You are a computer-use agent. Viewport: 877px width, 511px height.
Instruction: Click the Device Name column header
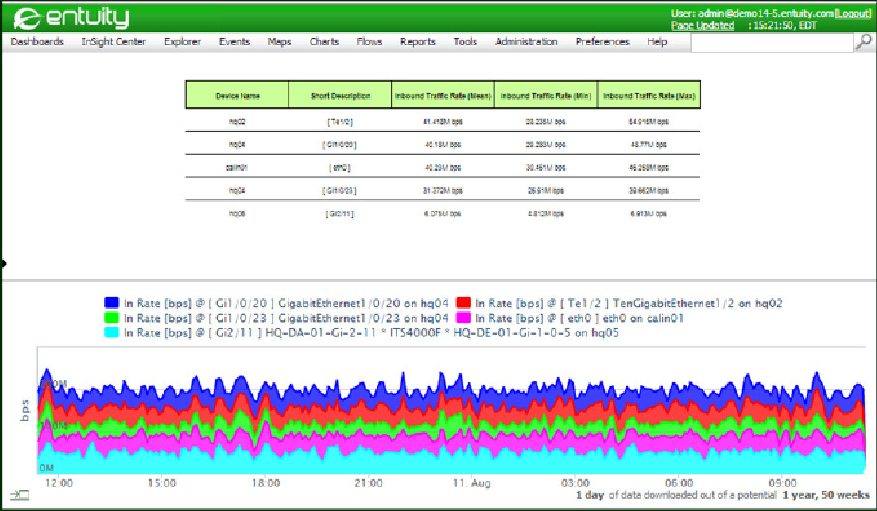[237, 95]
